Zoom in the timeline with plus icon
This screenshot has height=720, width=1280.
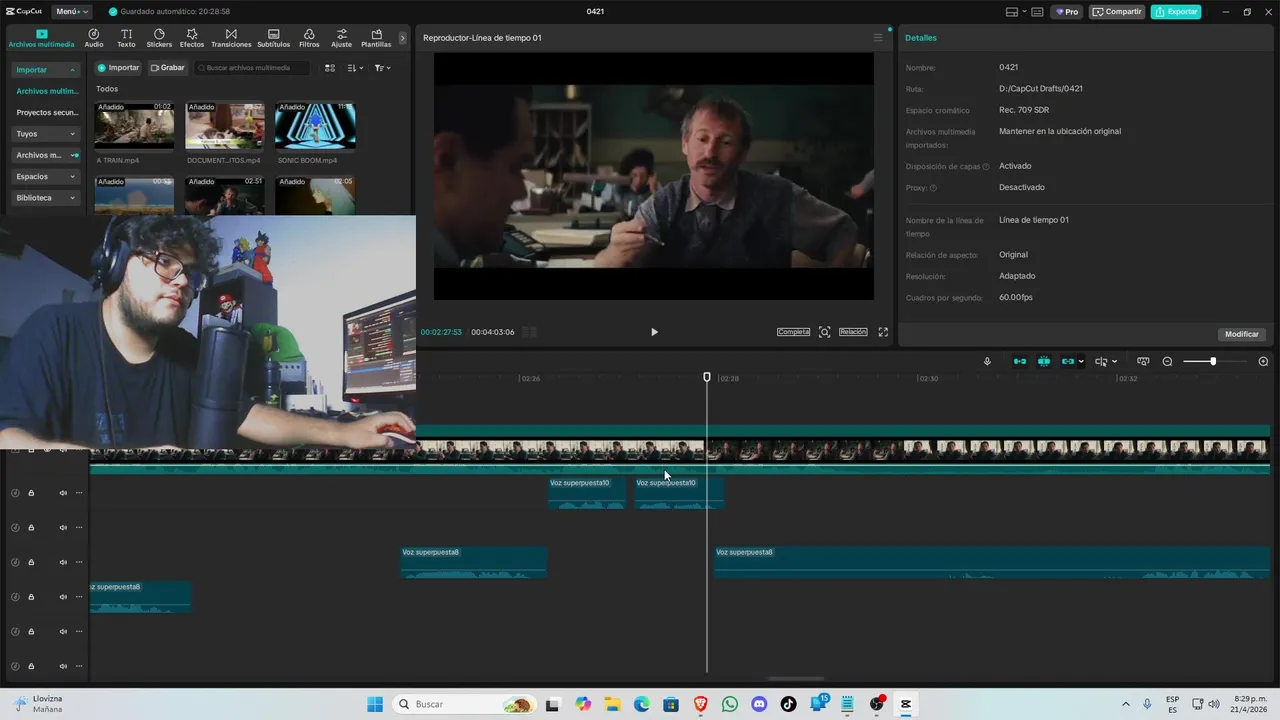(x=1263, y=361)
